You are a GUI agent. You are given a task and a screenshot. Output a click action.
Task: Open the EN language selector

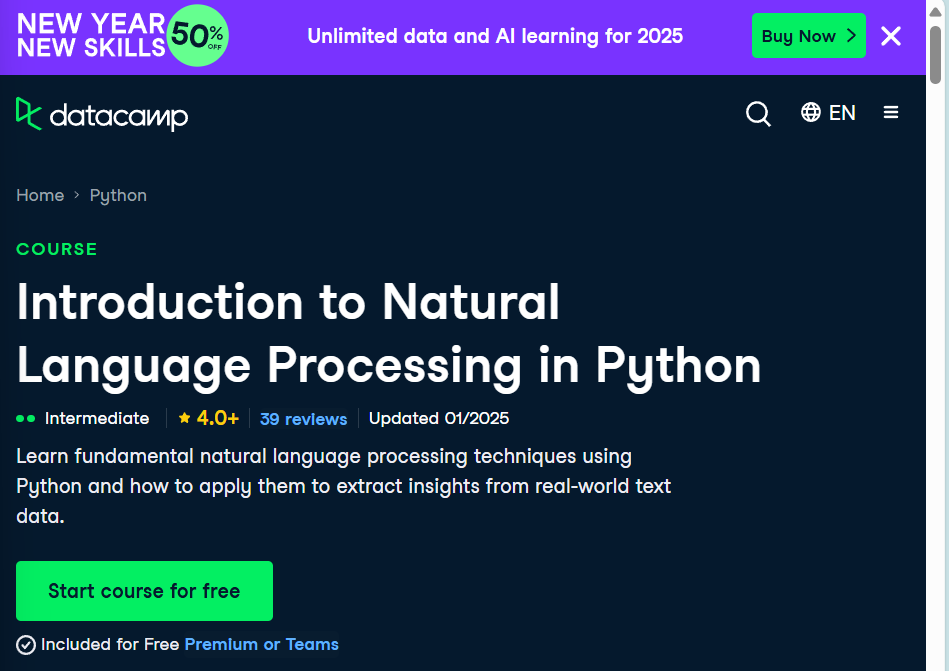coord(828,113)
